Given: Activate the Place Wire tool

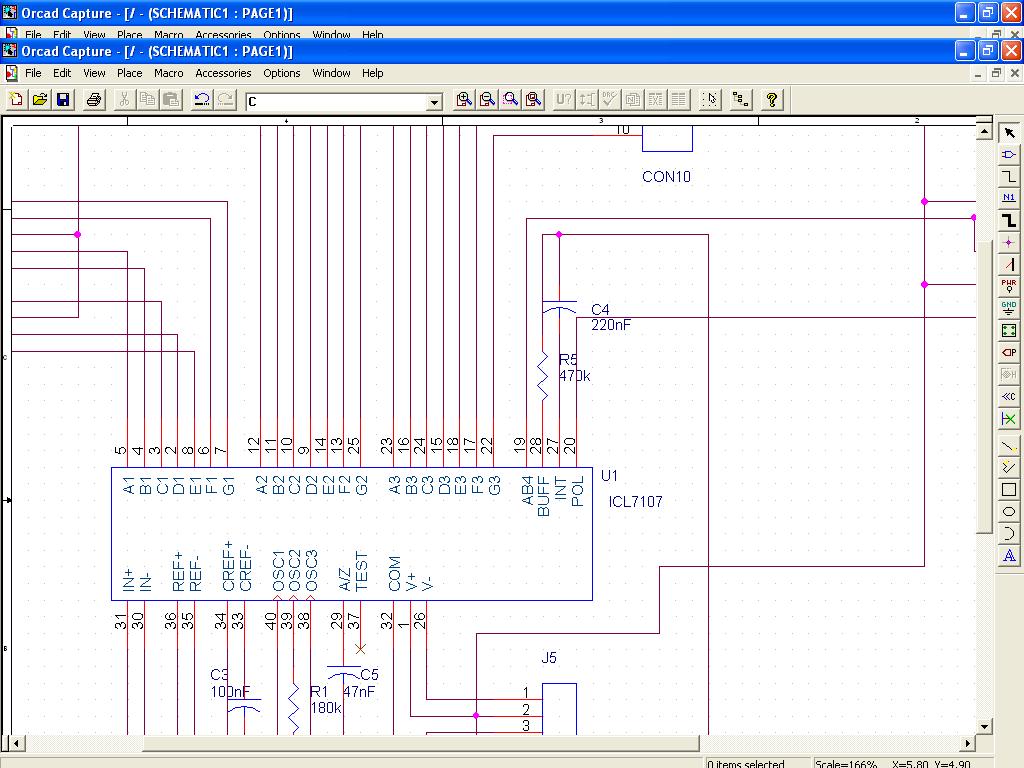Looking at the screenshot, I should pyautogui.click(x=1009, y=176).
